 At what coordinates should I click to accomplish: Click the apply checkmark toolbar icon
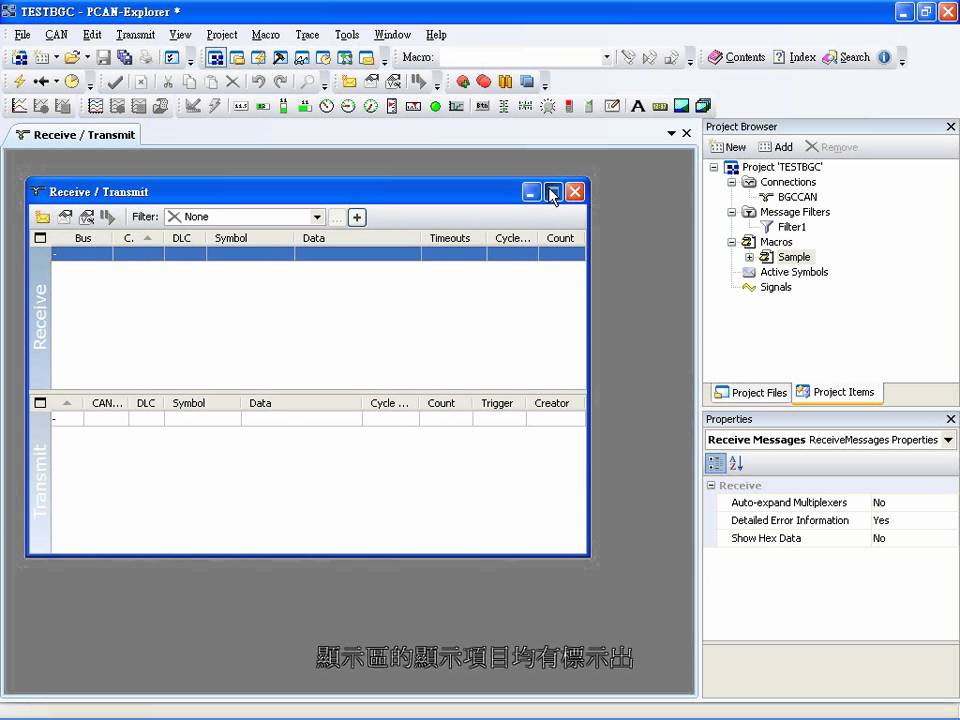tap(115, 81)
